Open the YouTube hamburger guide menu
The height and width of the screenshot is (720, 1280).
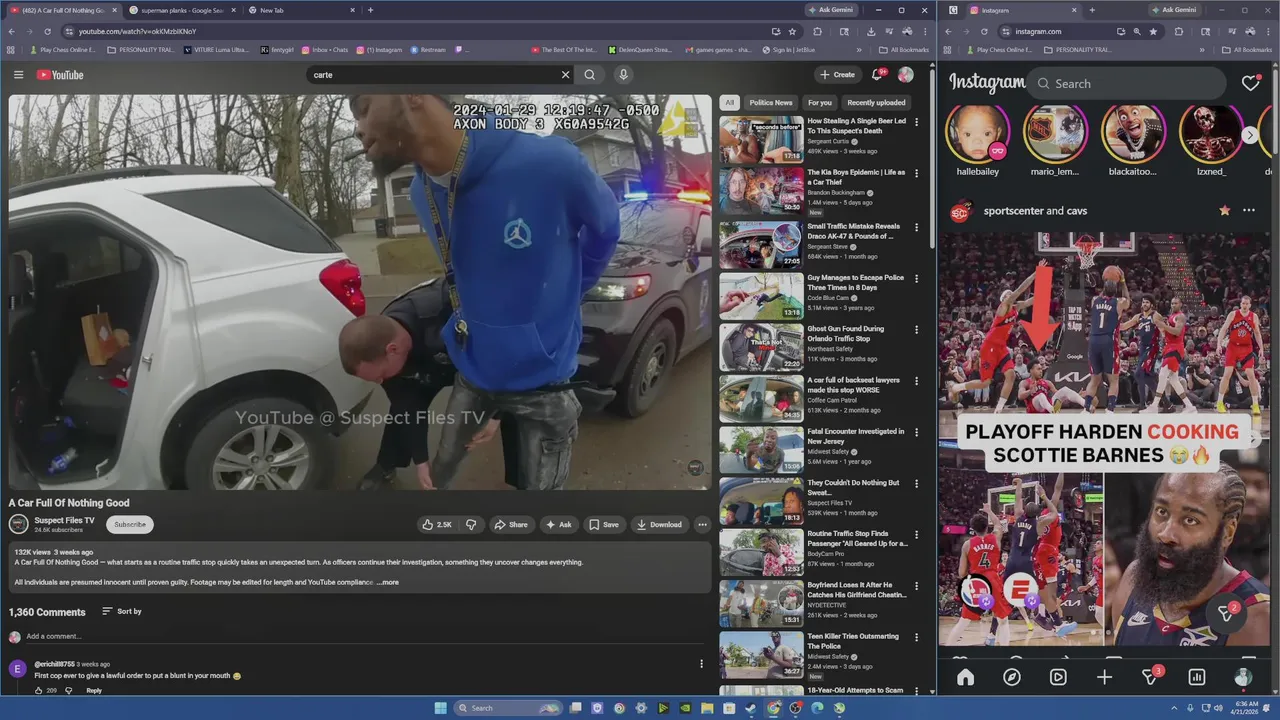pos(18,75)
